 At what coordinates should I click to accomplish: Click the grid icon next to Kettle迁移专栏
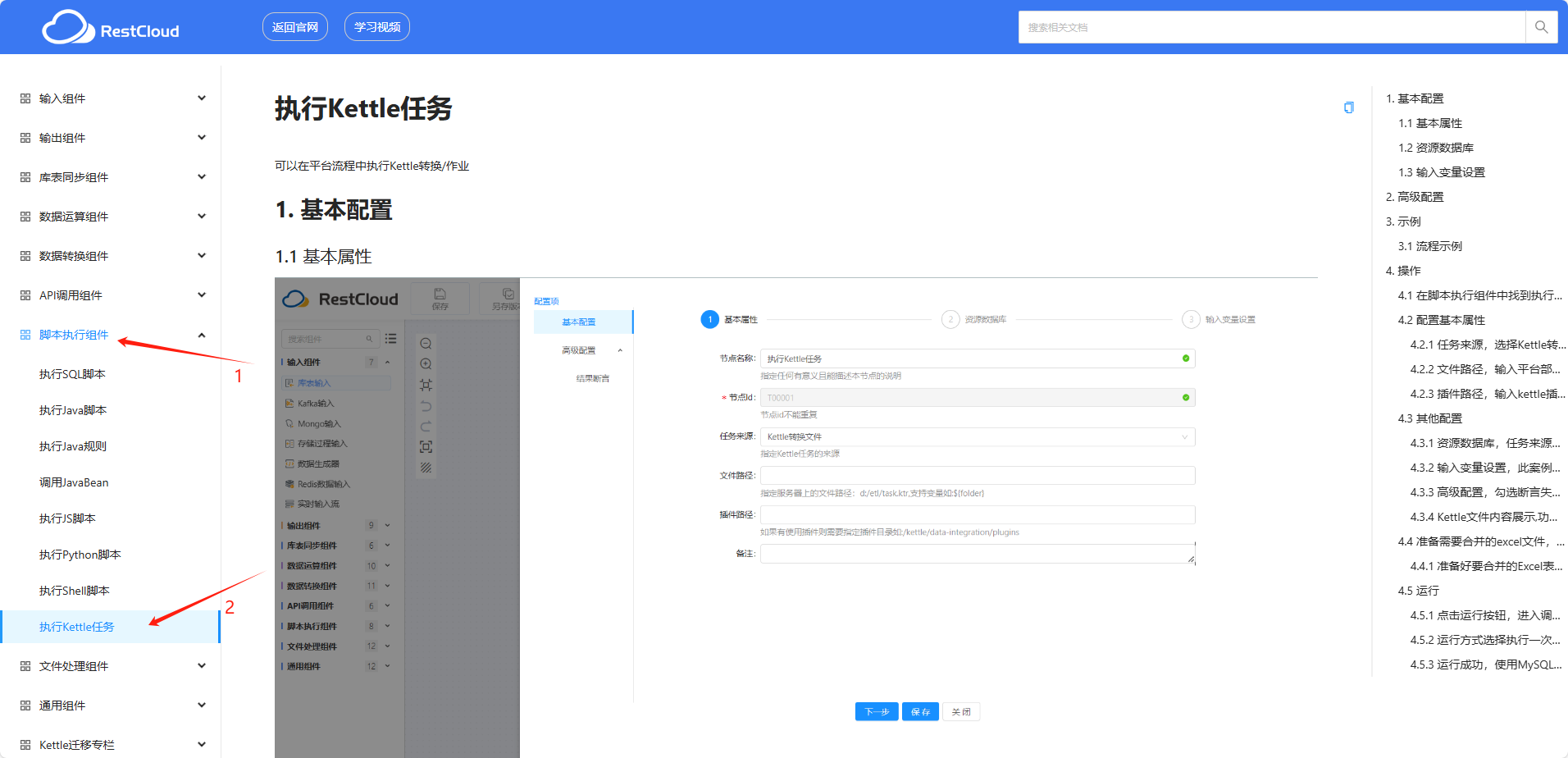click(25, 745)
